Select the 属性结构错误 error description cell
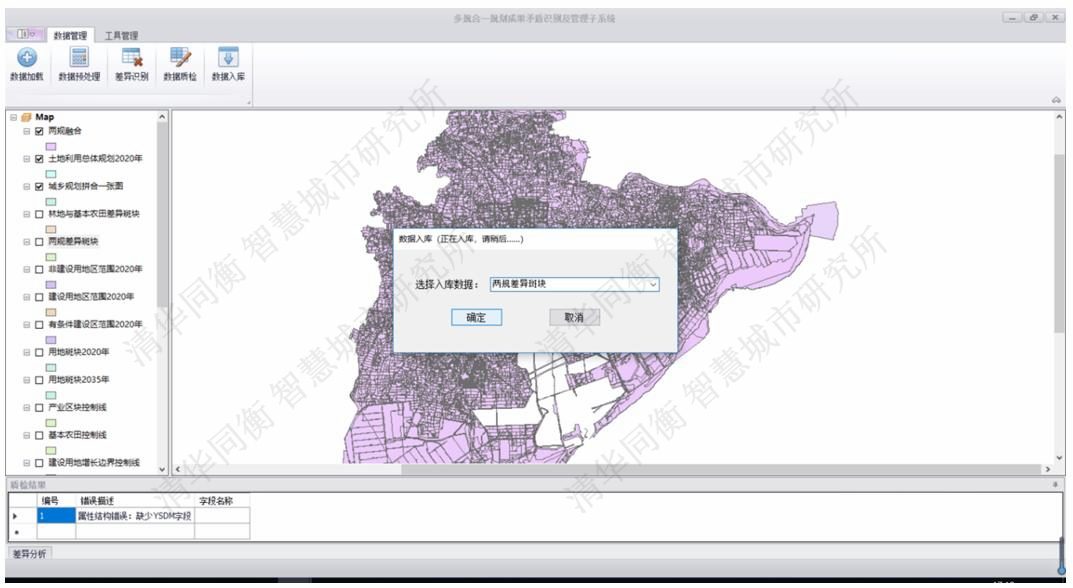The image size is (1073, 588). tap(134, 516)
